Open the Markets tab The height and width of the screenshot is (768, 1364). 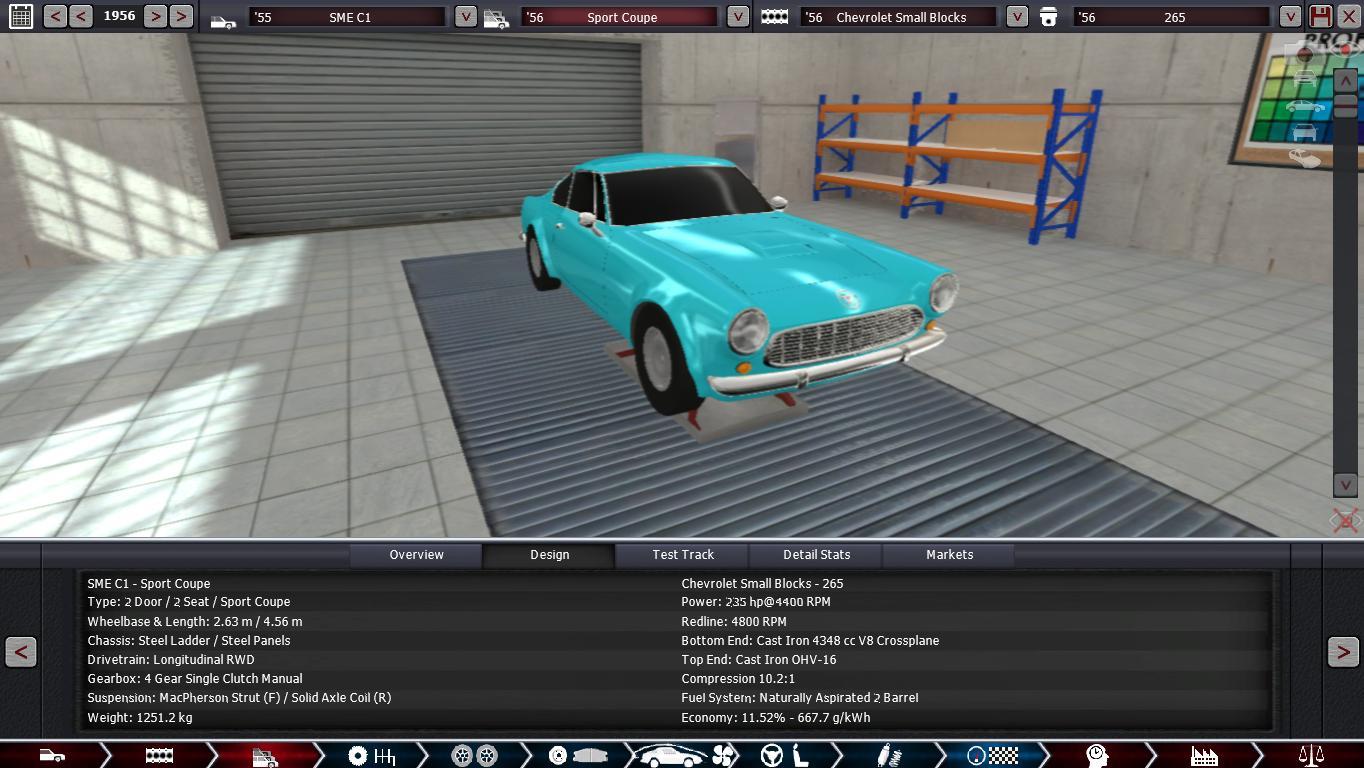point(949,555)
